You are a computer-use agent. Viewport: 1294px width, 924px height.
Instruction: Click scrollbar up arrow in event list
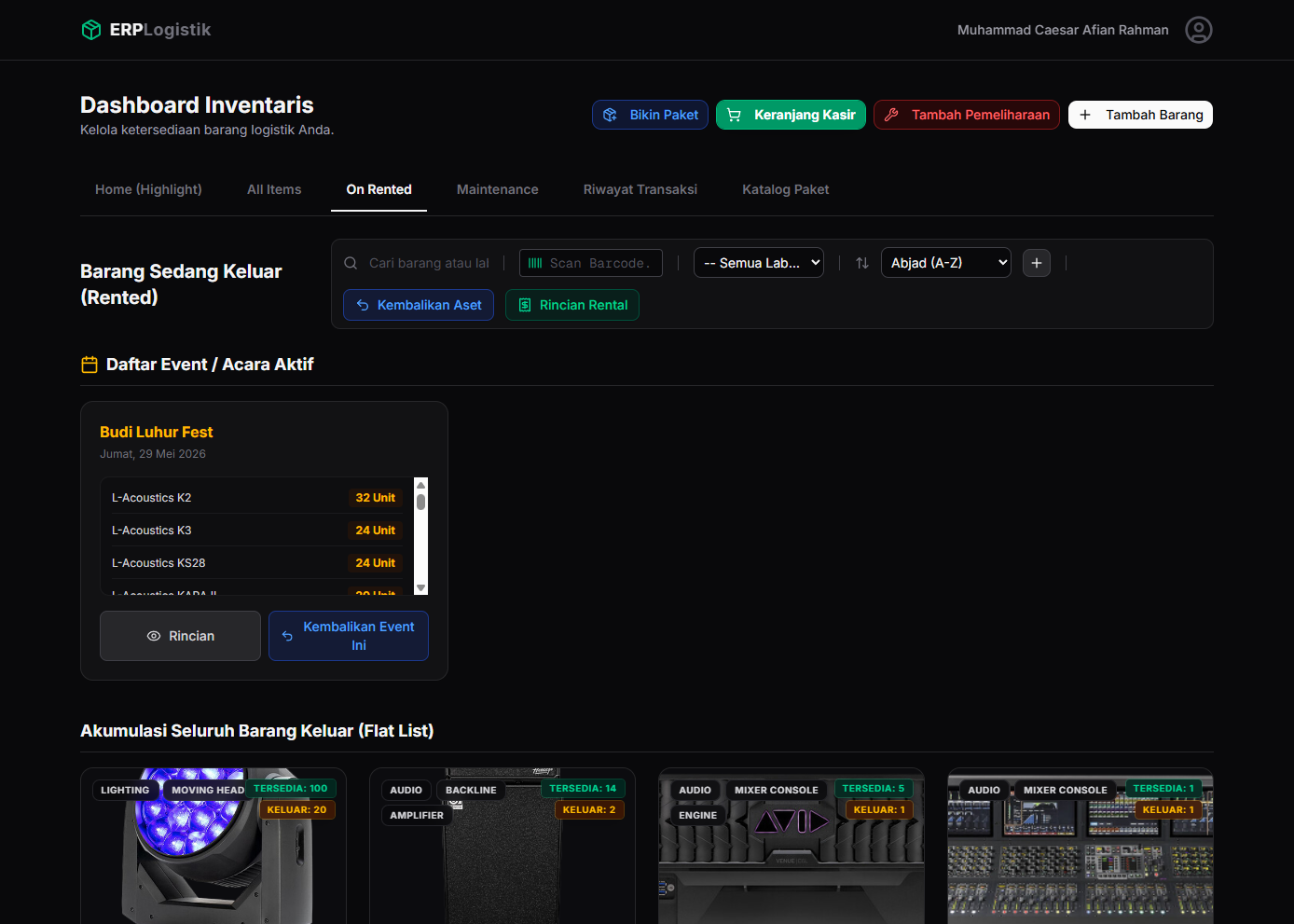click(x=420, y=485)
